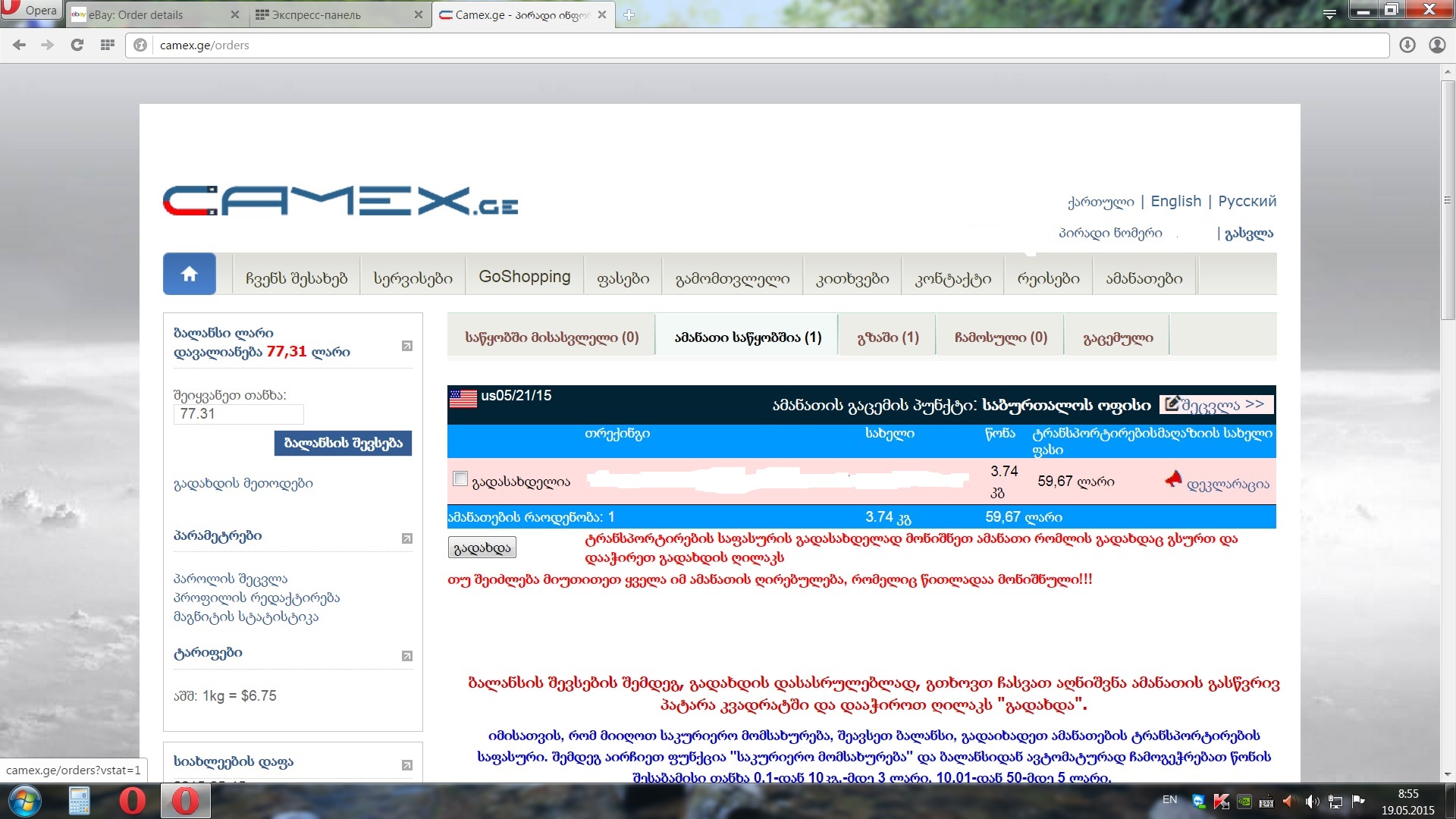The width and height of the screenshot is (1456, 819).
Task: Open the GoShopping menu item
Action: point(524,277)
